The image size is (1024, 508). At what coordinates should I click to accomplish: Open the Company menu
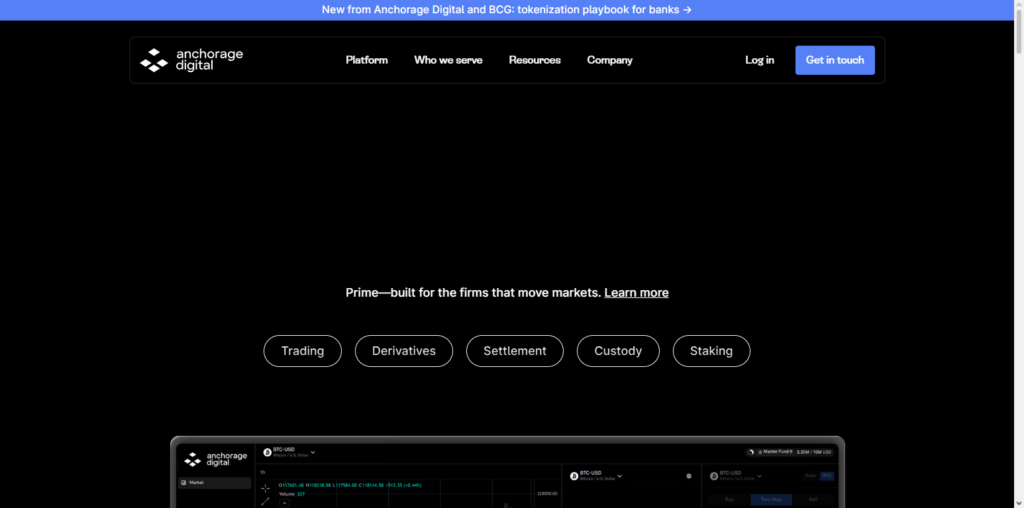(x=609, y=60)
